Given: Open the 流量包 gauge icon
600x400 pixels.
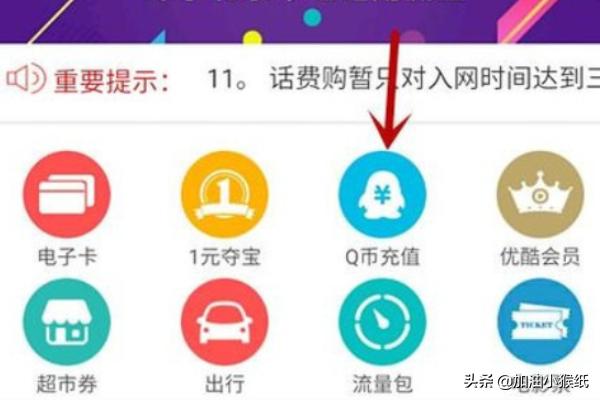Looking at the screenshot, I should point(382,322).
